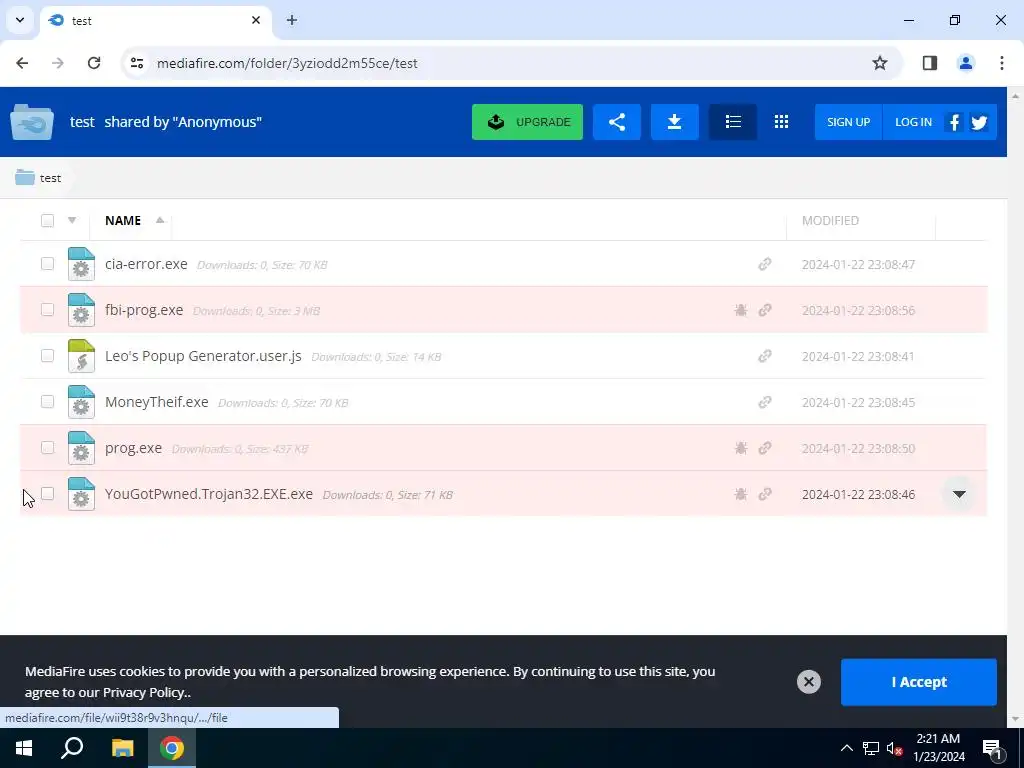
Task: Open Chrome three-dot menu
Action: (x=1001, y=63)
